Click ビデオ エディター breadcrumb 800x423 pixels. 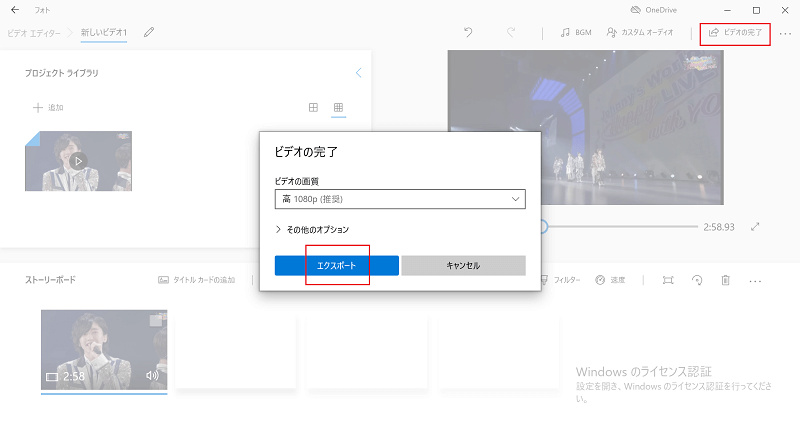coord(34,33)
